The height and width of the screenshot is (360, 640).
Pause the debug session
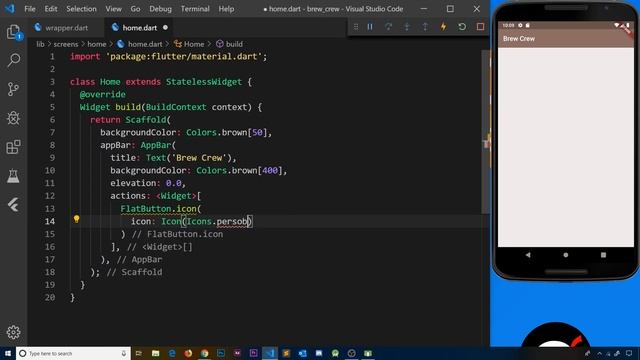tap(370, 27)
